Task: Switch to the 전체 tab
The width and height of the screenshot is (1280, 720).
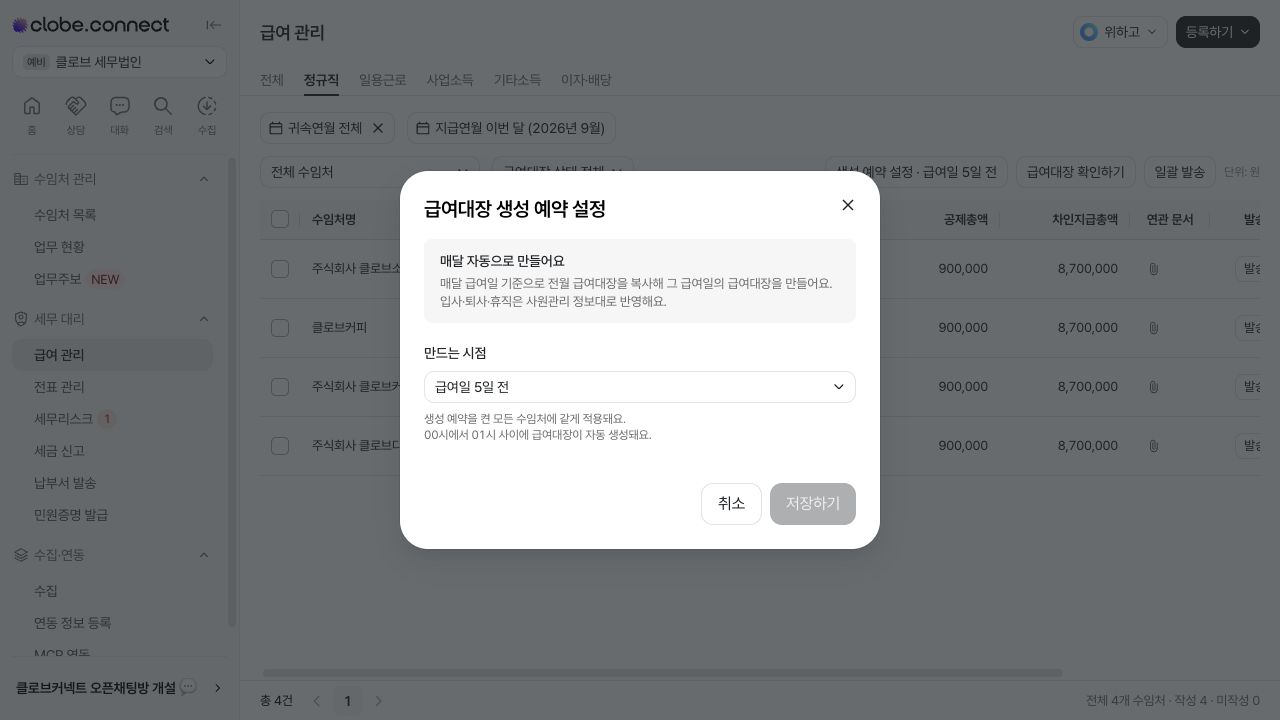Action: (x=272, y=80)
